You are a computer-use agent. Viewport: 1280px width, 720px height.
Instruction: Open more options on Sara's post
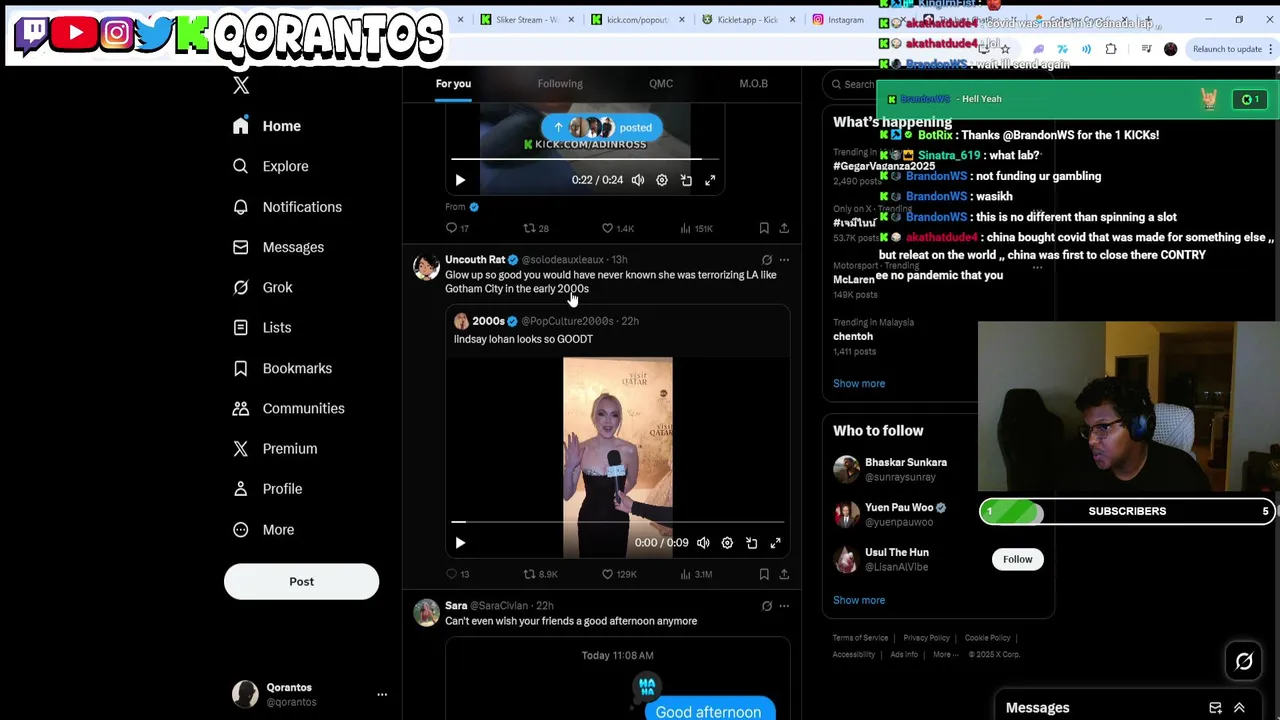point(784,606)
